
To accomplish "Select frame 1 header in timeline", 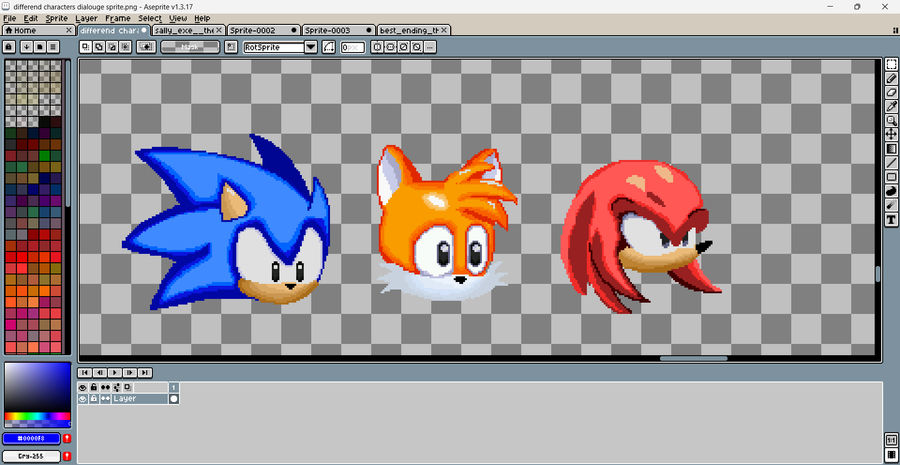I will 174,388.
